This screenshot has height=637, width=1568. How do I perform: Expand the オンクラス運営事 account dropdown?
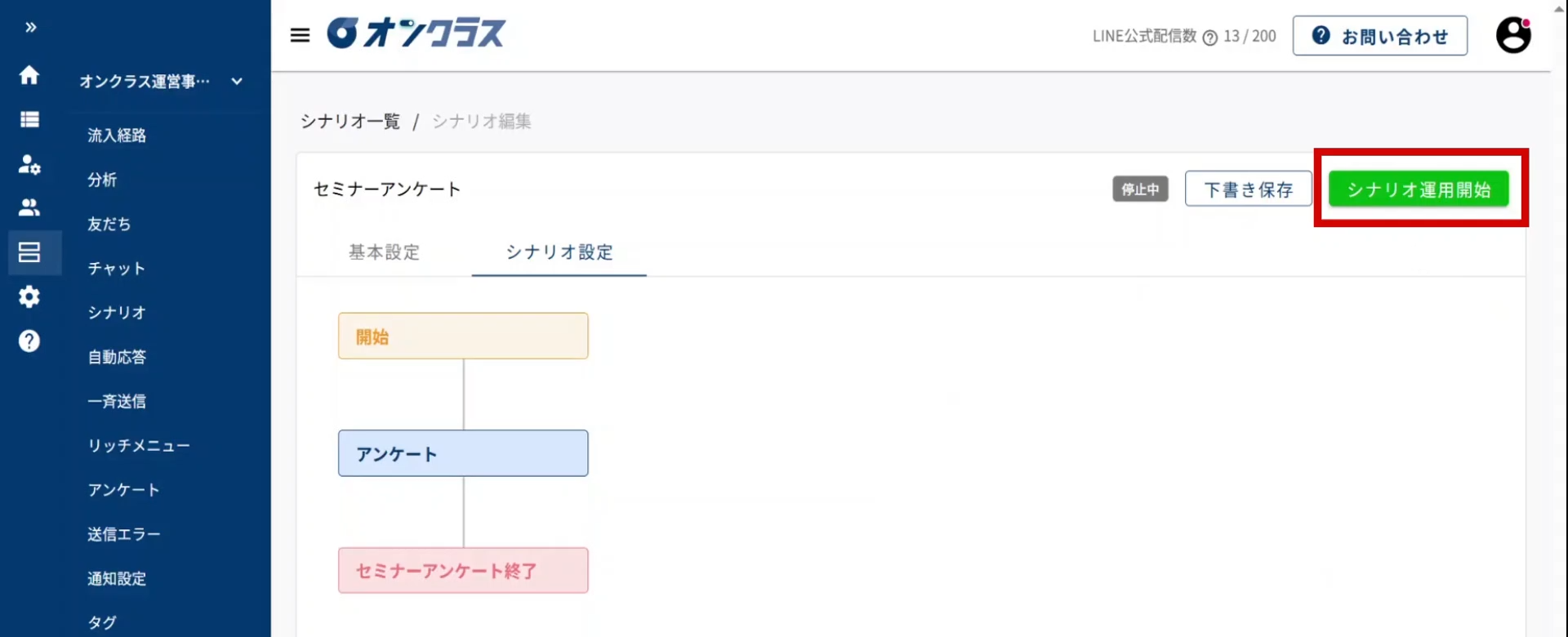tap(236, 81)
